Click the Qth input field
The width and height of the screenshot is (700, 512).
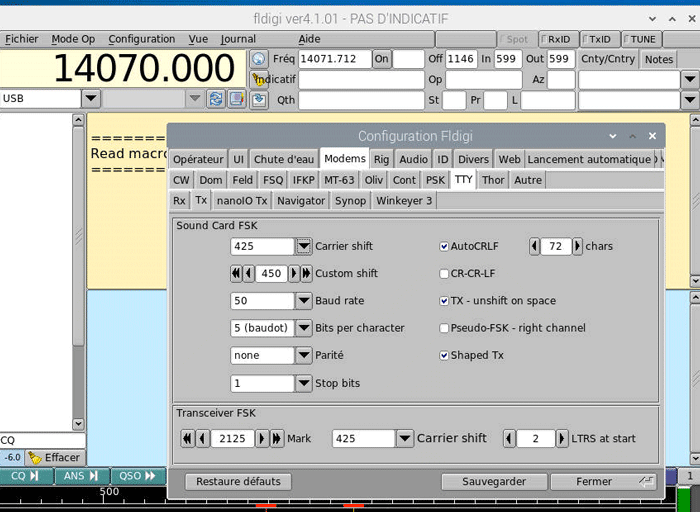(x=361, y=100)
